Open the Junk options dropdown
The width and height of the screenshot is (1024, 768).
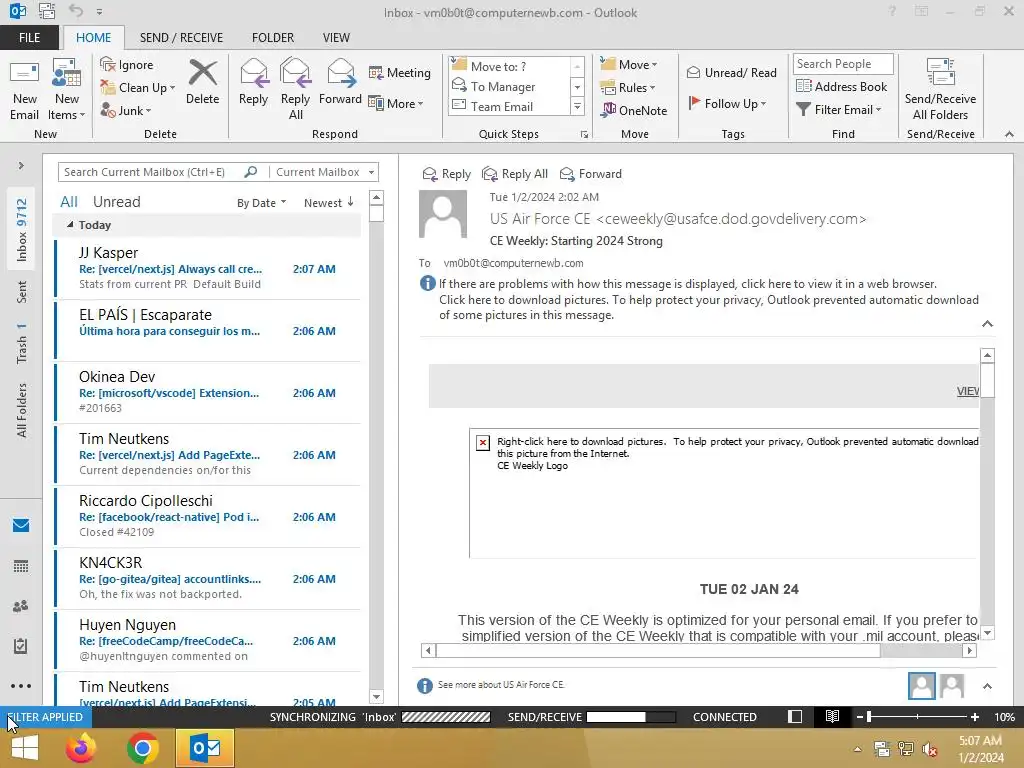click(126, 110)
